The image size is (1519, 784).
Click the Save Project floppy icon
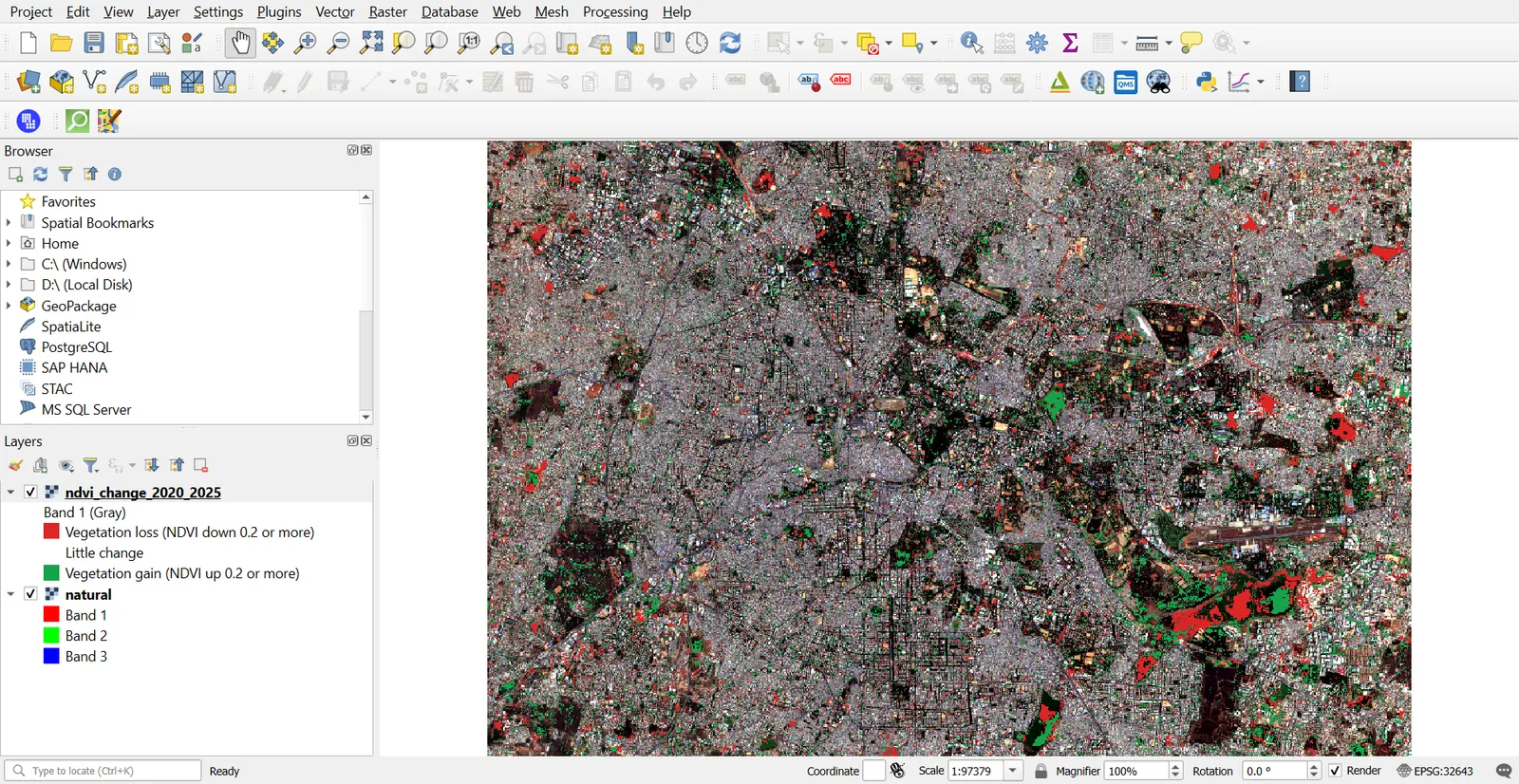94,43
